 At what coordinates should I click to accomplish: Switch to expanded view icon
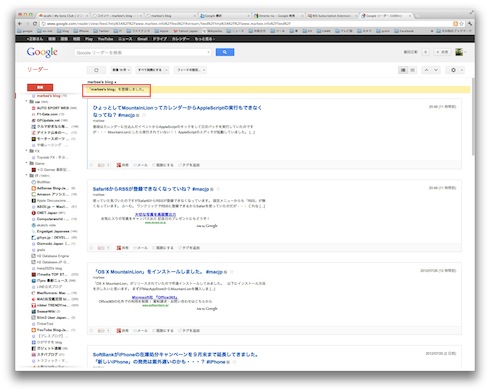403,70
